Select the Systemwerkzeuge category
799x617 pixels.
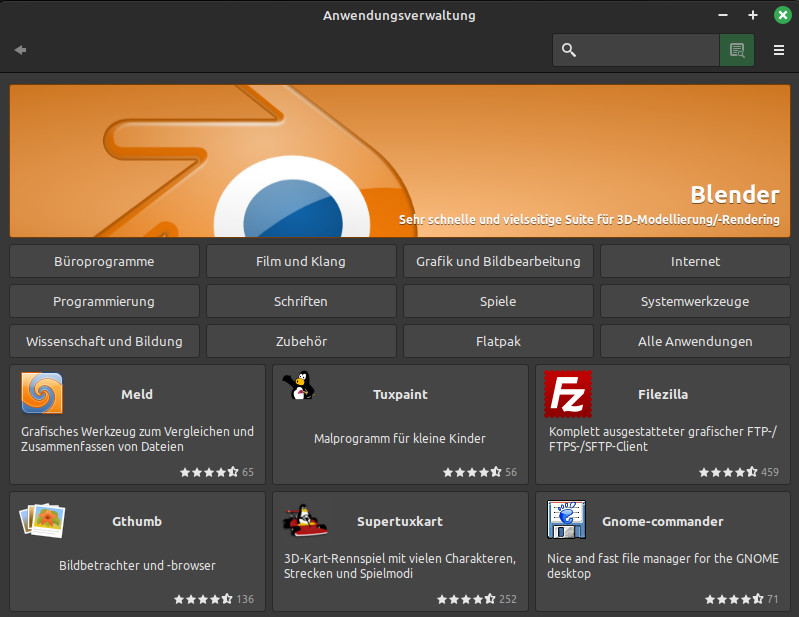[696, 301]
